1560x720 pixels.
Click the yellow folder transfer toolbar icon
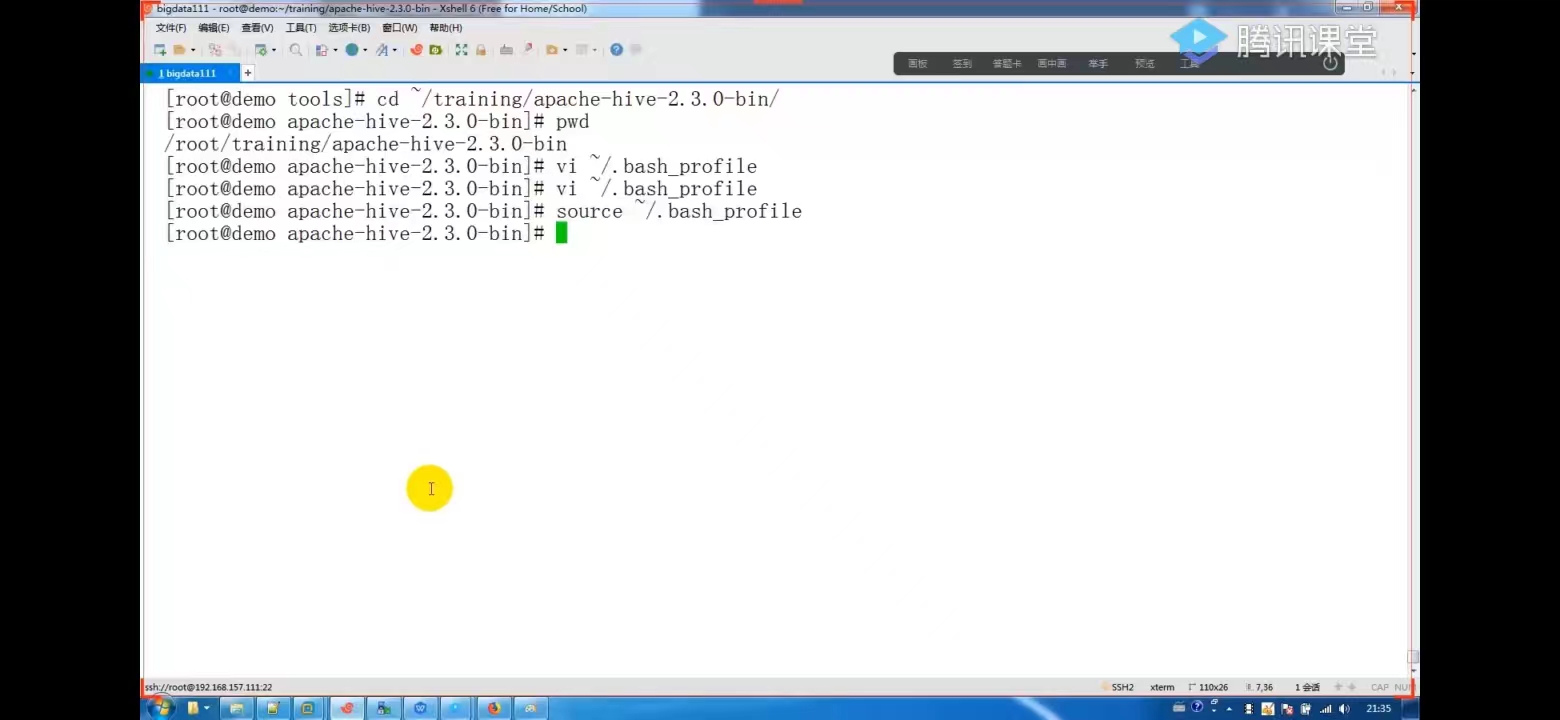coord(551,50)
